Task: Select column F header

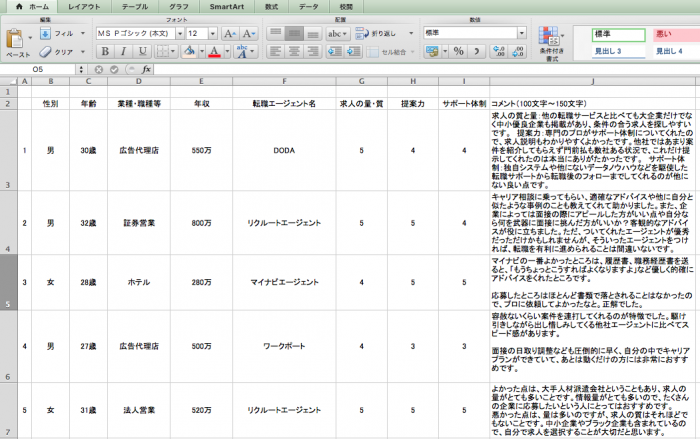Action: click(x=284, y=81)
